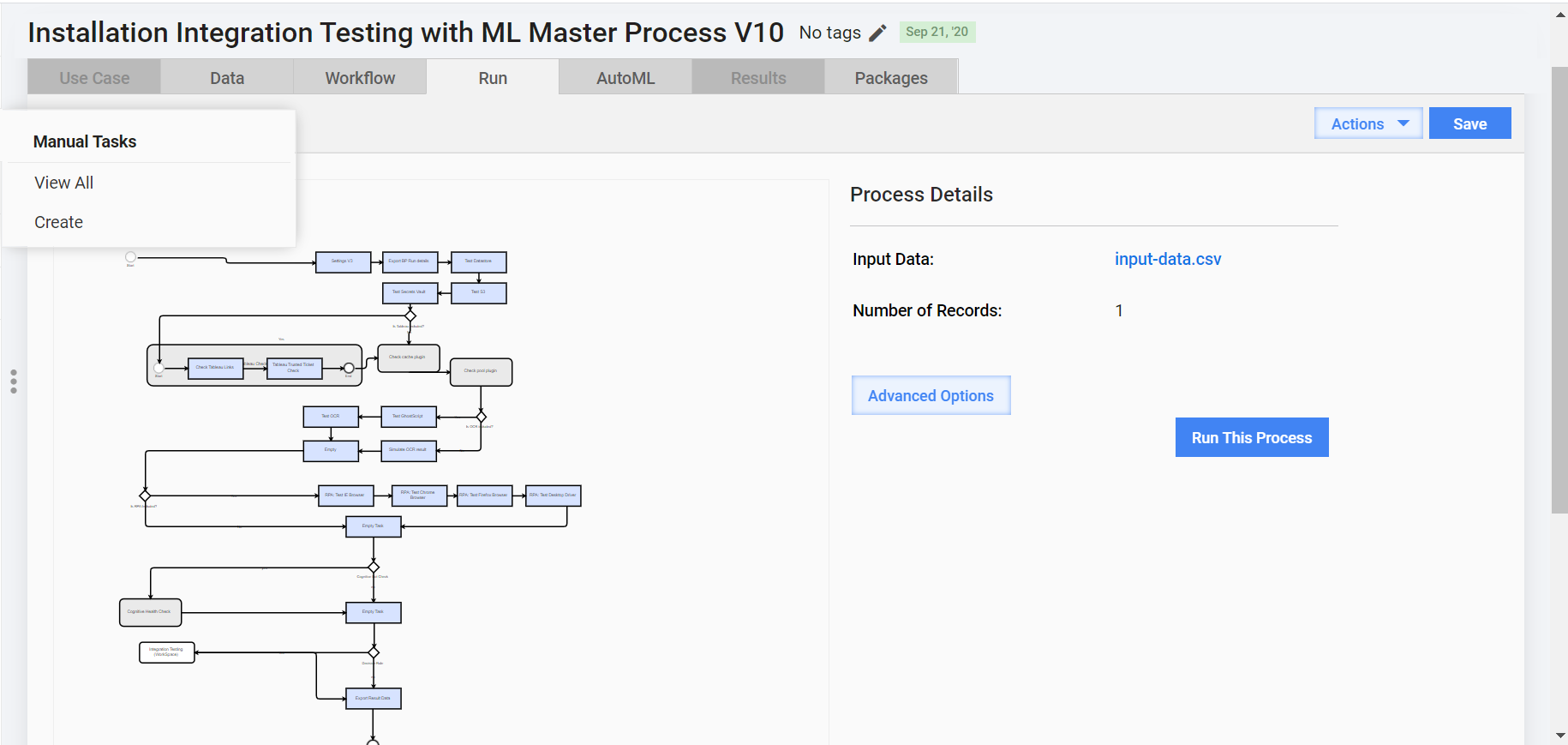Open the Packages tab
Viewport: 1568px width, 745px height.
coord(891,78)
